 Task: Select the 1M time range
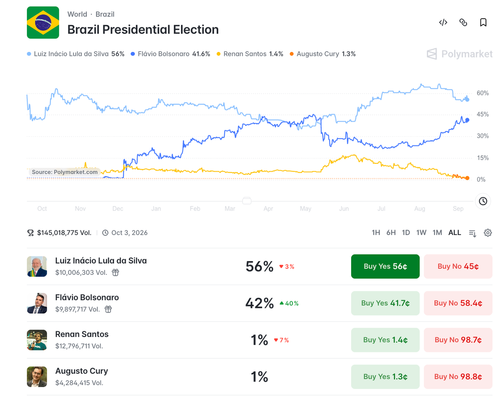[437, 233]
